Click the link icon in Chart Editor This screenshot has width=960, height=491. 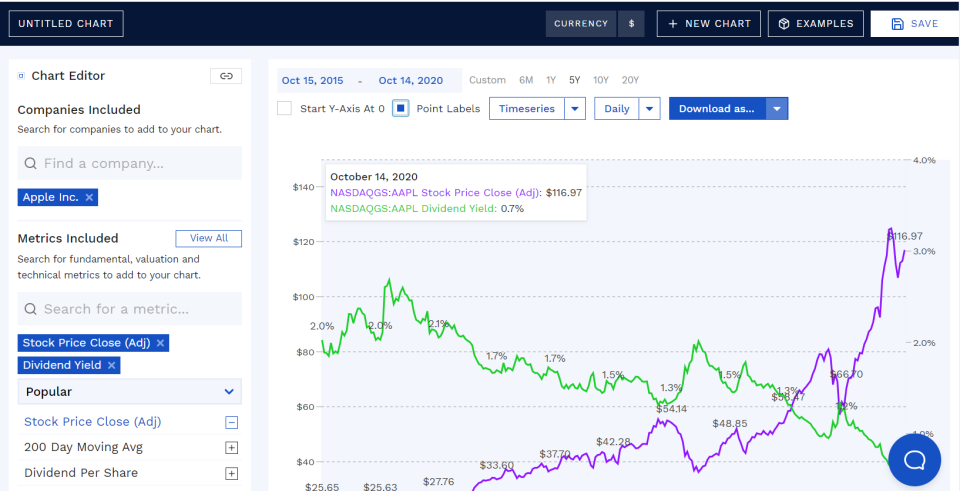(x=226, y=76)
